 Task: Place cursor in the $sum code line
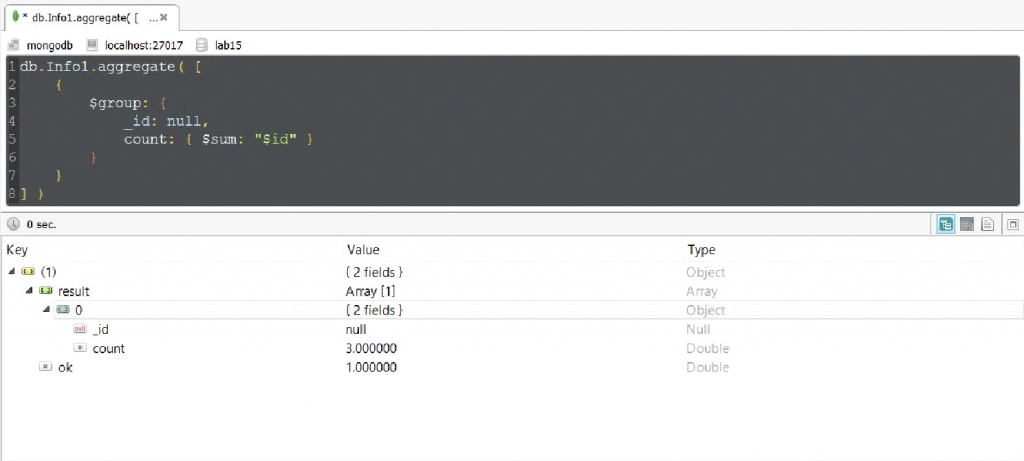click(219, 139)
